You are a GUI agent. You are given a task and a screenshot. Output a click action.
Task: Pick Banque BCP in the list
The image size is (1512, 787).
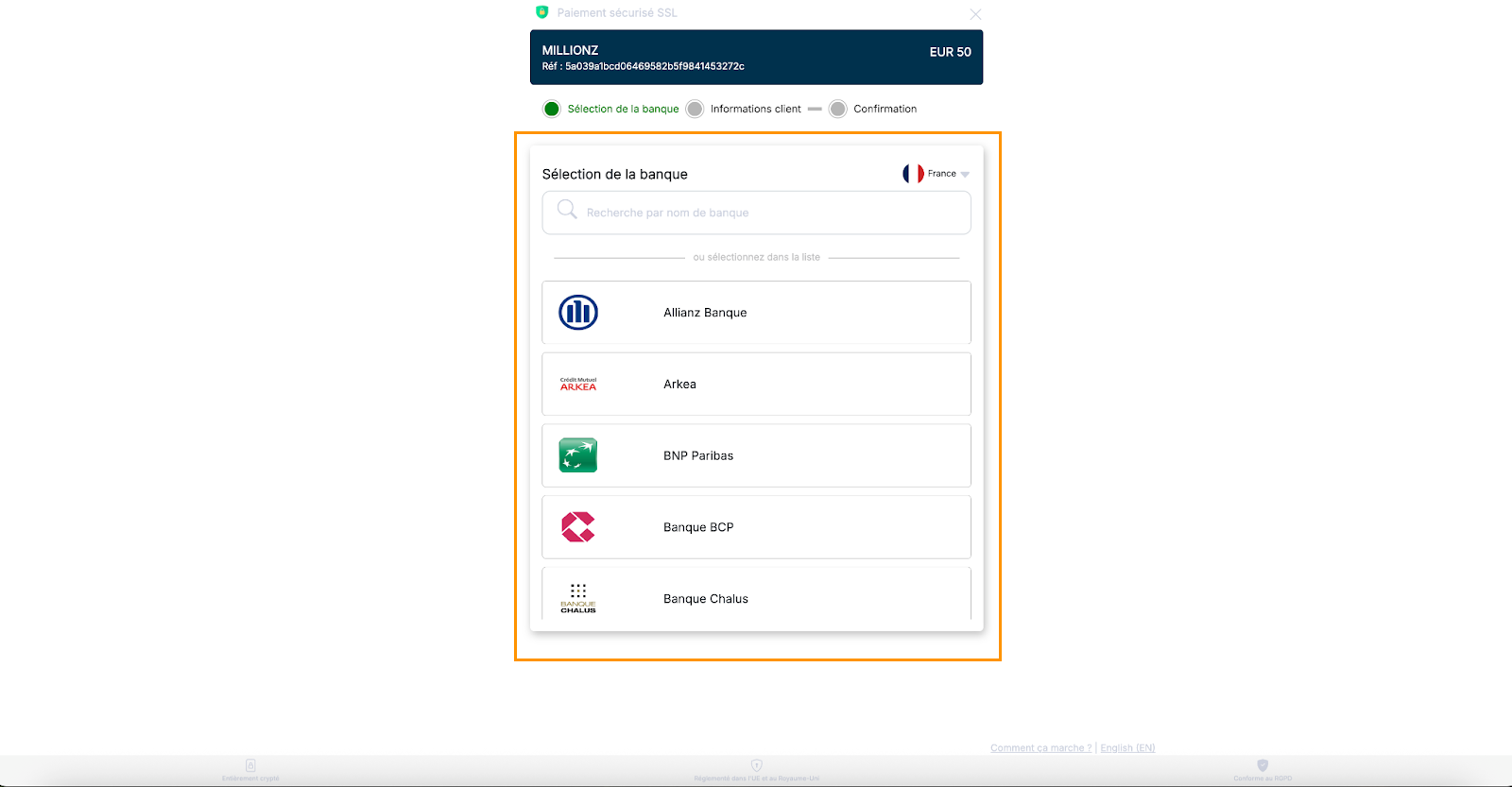tap(756, 527)
